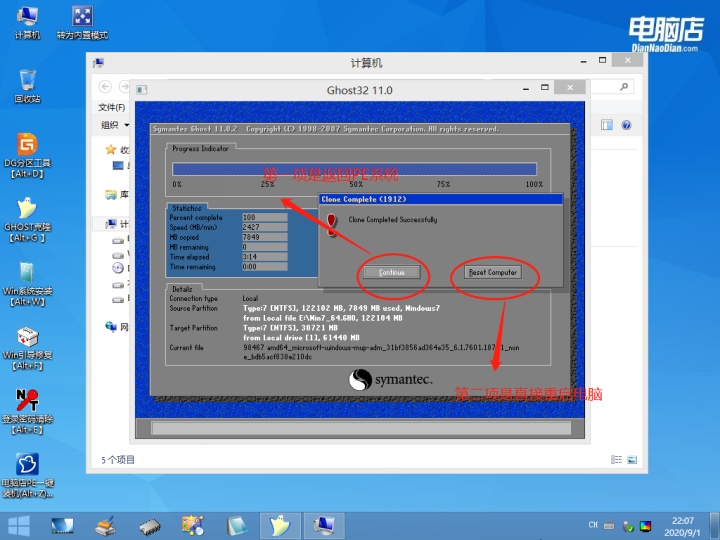
Task: Click search magnifier in 计算机 window
Action: coord(624,87)
